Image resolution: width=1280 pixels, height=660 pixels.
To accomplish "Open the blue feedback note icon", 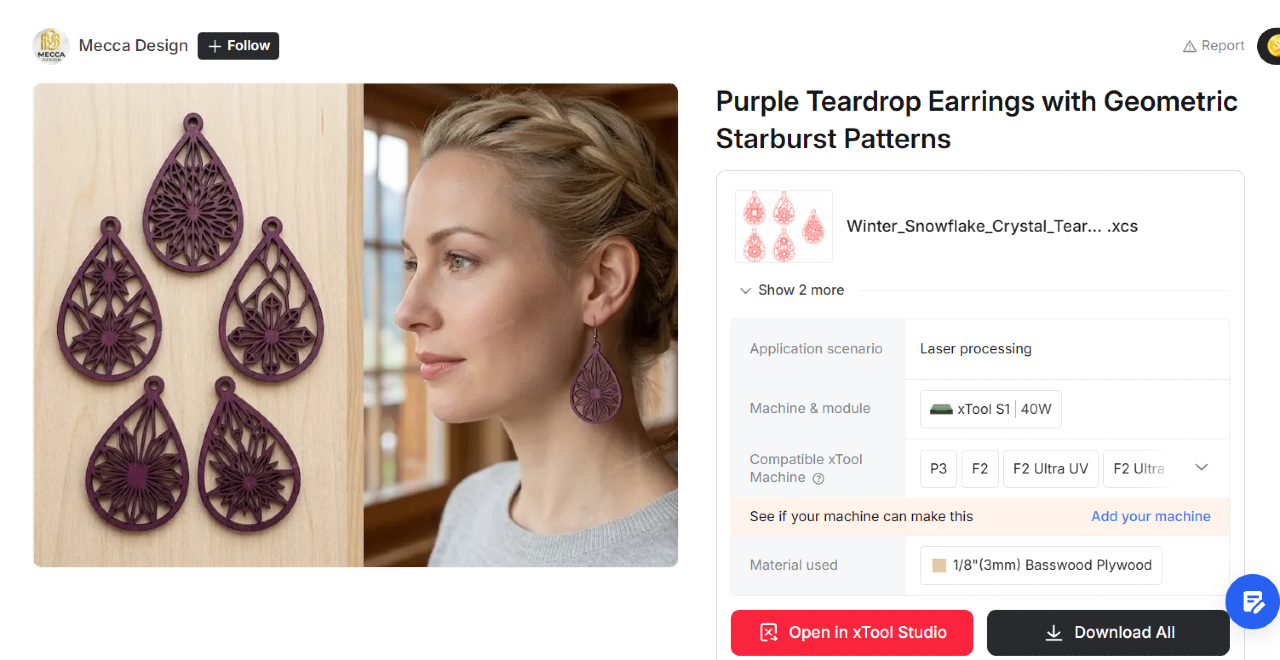I will (1253, 602).
